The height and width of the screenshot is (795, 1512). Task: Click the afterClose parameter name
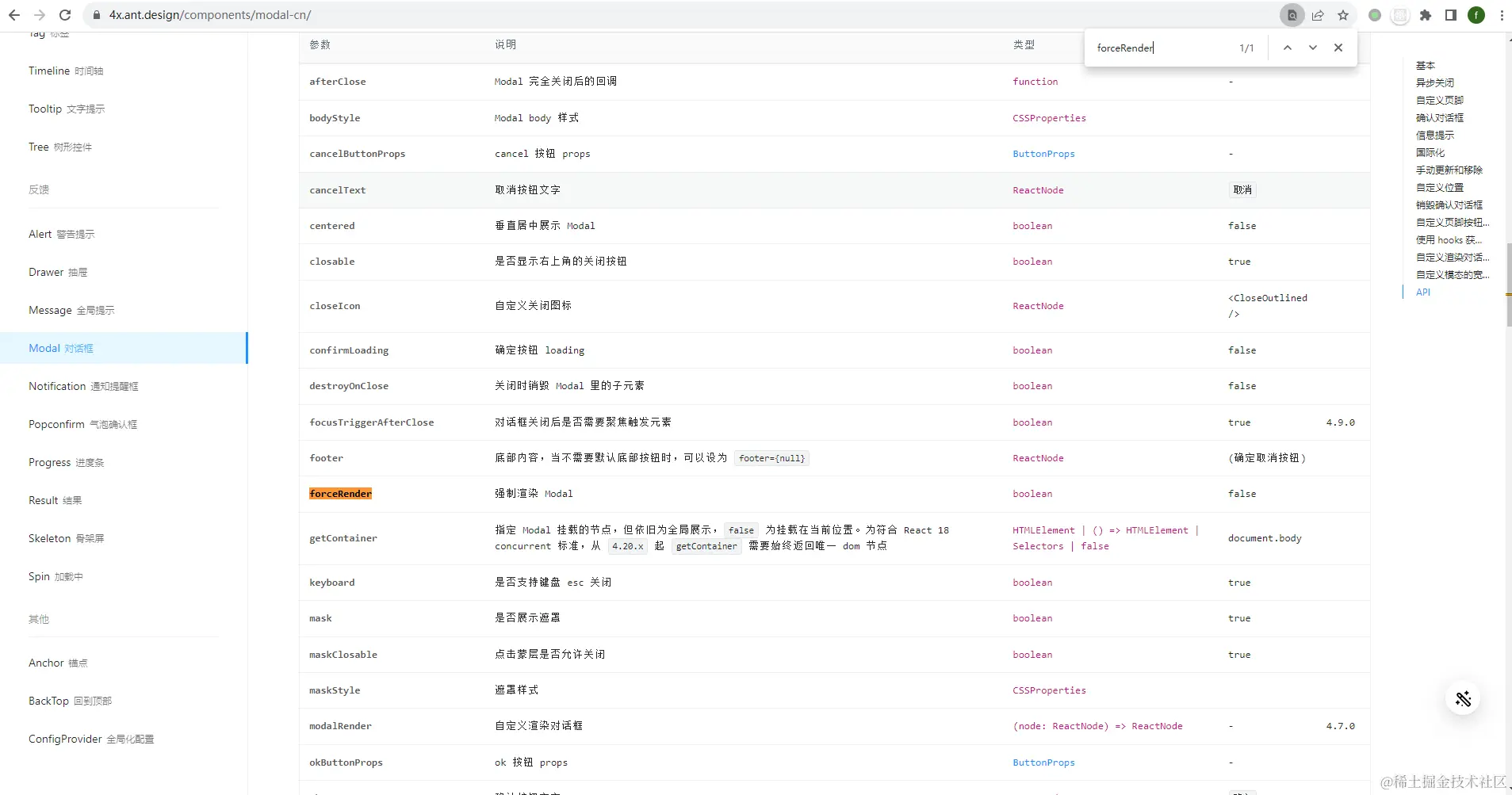tap(338, 82)
